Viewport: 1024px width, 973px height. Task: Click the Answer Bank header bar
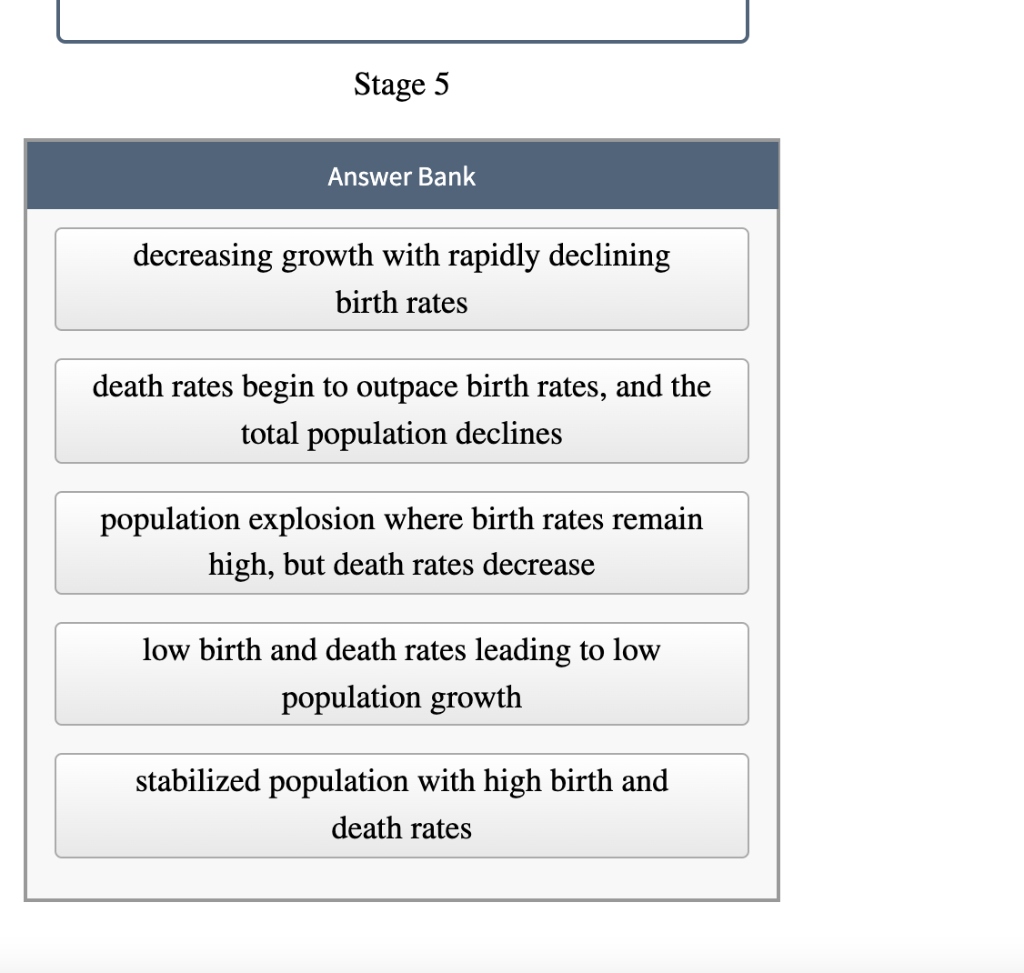tap(401, 176)
